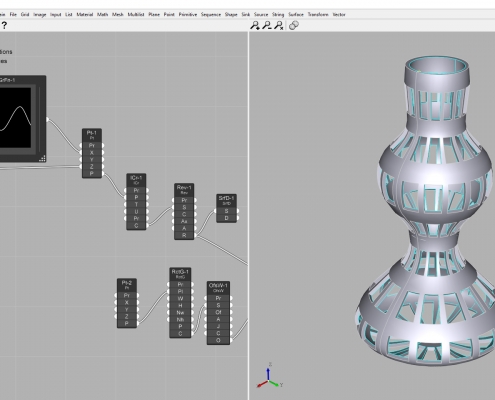The width and height of the screenshot is (495, 400).
Task: Click the zoom in magnifier icon
Action: pos(255,26)
